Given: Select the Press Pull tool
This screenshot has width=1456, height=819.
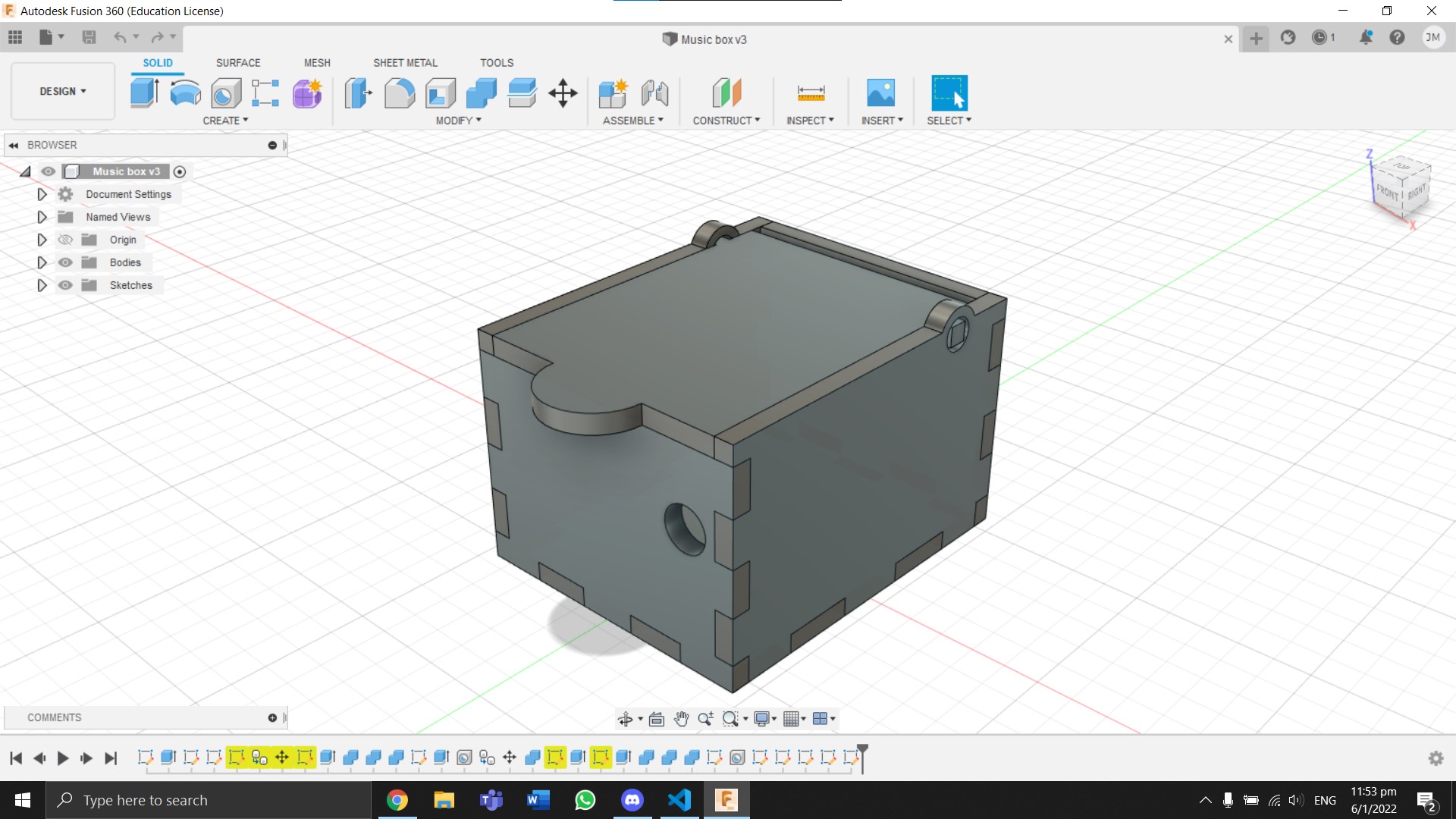Looking at the screenshot, I should coord(359,93).
